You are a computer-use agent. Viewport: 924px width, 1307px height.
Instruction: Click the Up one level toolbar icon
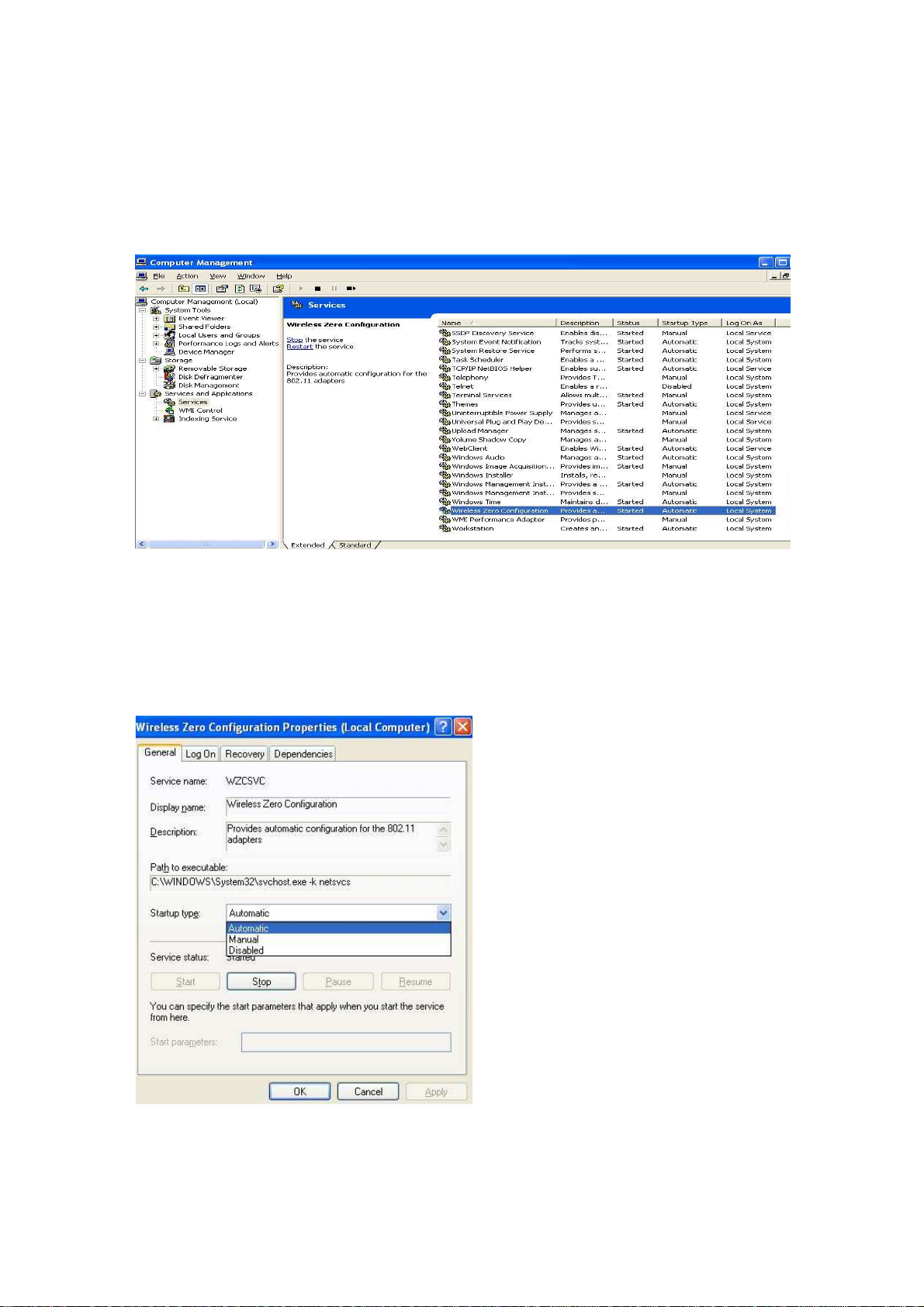point(184,289)
